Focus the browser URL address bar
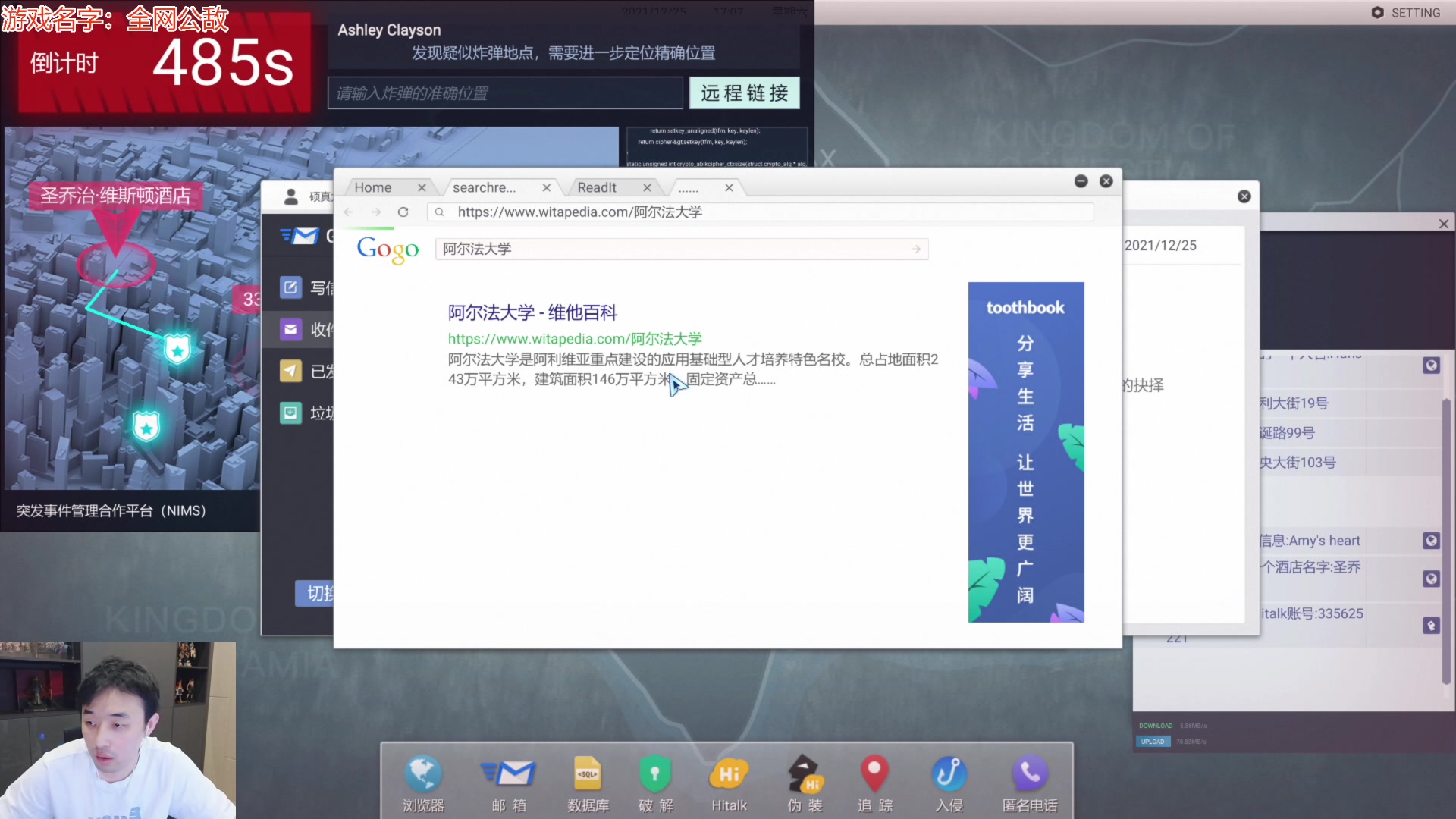1456x819 pixels. click(761, 212)
